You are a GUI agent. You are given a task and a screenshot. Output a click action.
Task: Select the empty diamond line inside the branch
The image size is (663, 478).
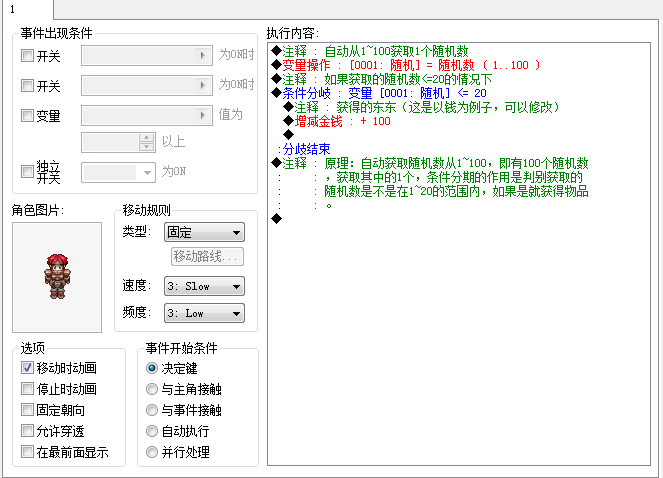point(289,135)
